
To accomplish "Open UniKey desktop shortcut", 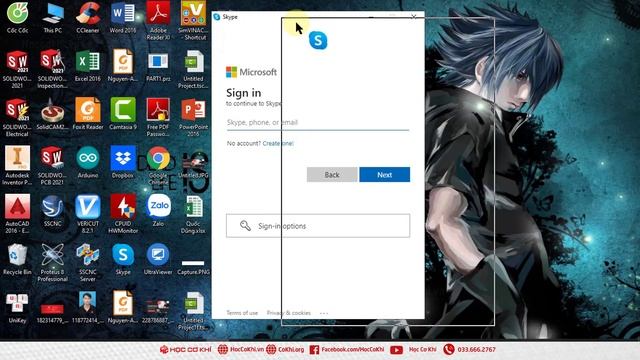I will click(x=17, y=304).
